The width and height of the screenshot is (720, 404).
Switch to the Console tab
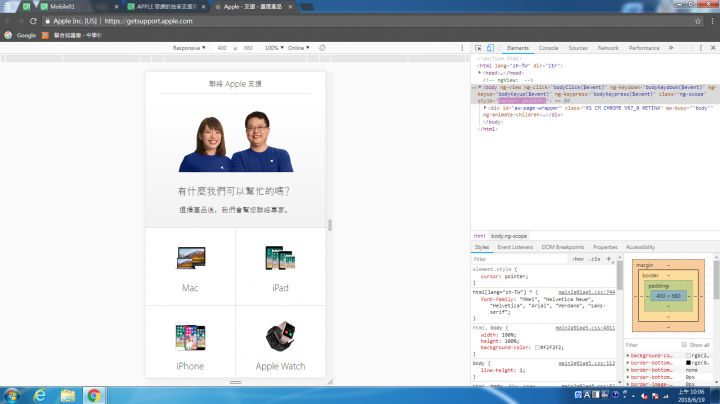(x=548, y=48)
